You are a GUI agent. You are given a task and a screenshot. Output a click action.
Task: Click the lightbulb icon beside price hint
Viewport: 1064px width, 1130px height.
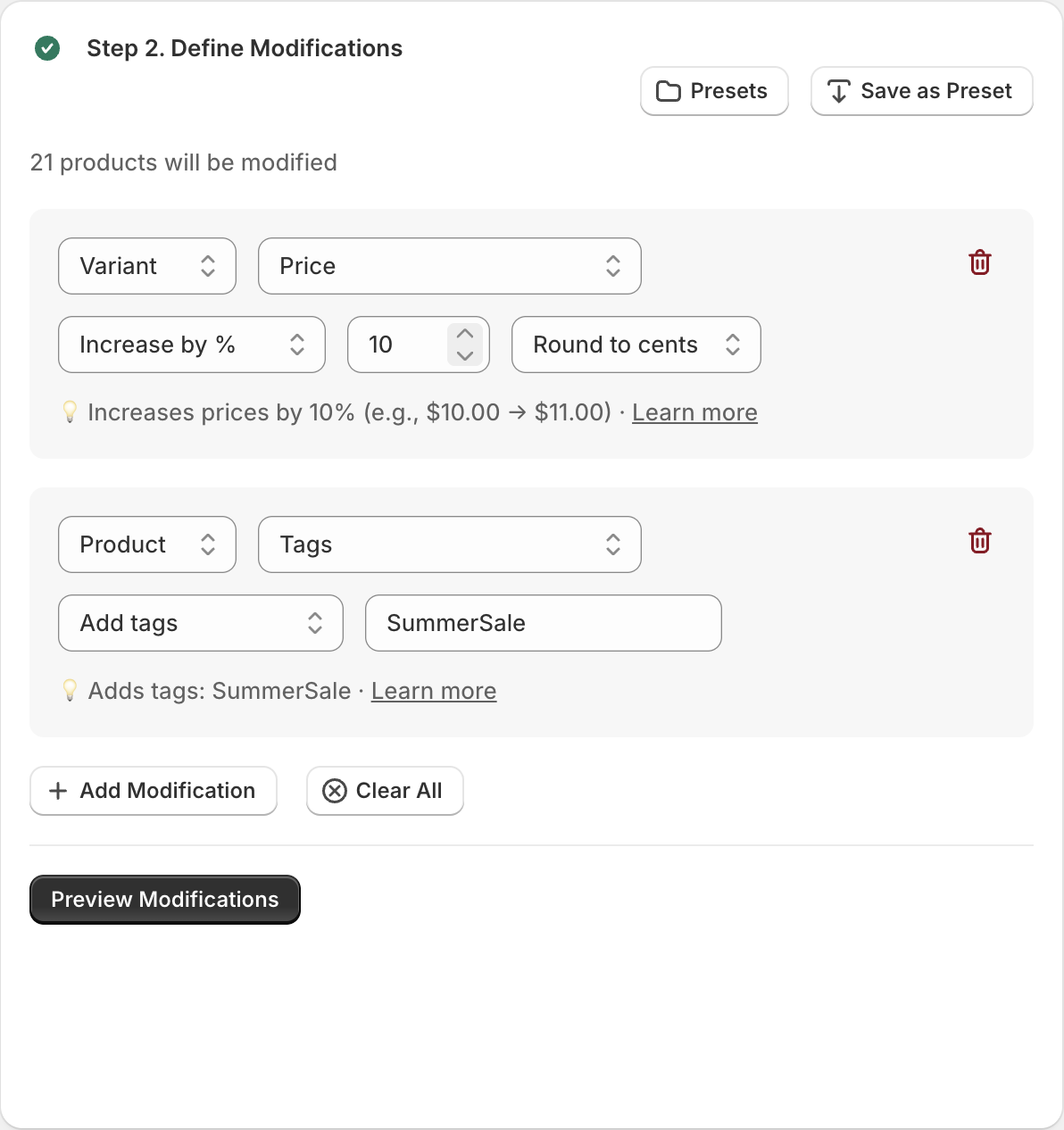70,411
